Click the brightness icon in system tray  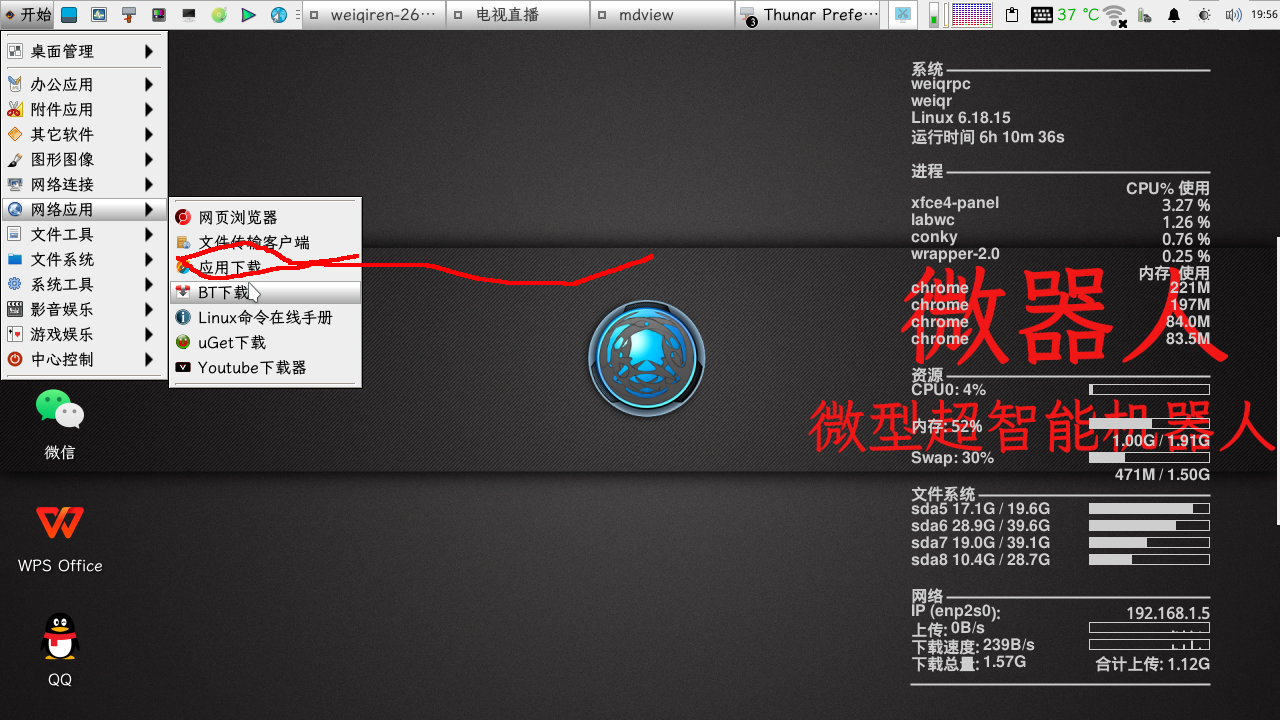click(x=1203, y=14)
